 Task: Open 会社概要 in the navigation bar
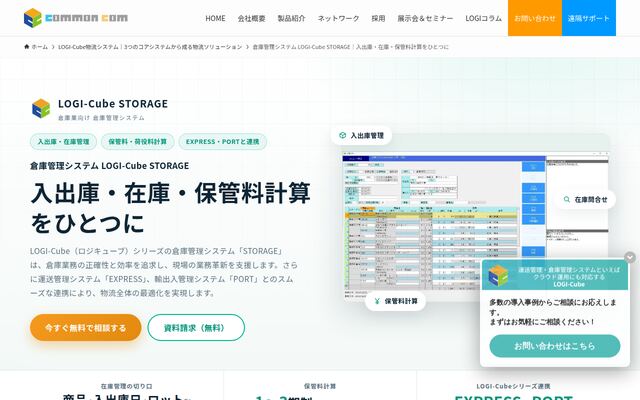point(251,18)
